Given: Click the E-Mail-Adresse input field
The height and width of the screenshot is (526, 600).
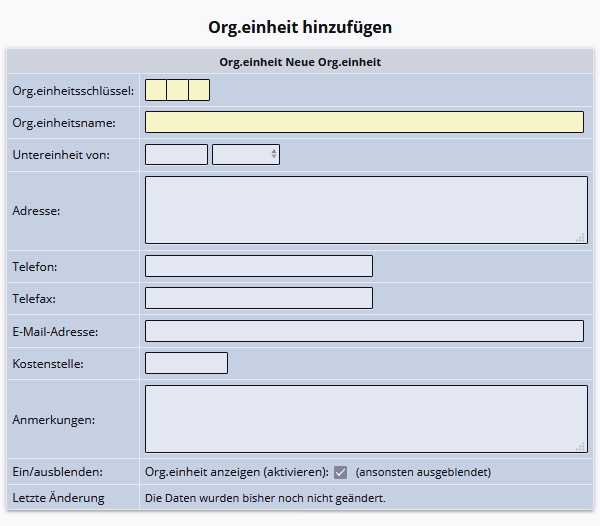Looking at the screenshot, I should 364,331.
